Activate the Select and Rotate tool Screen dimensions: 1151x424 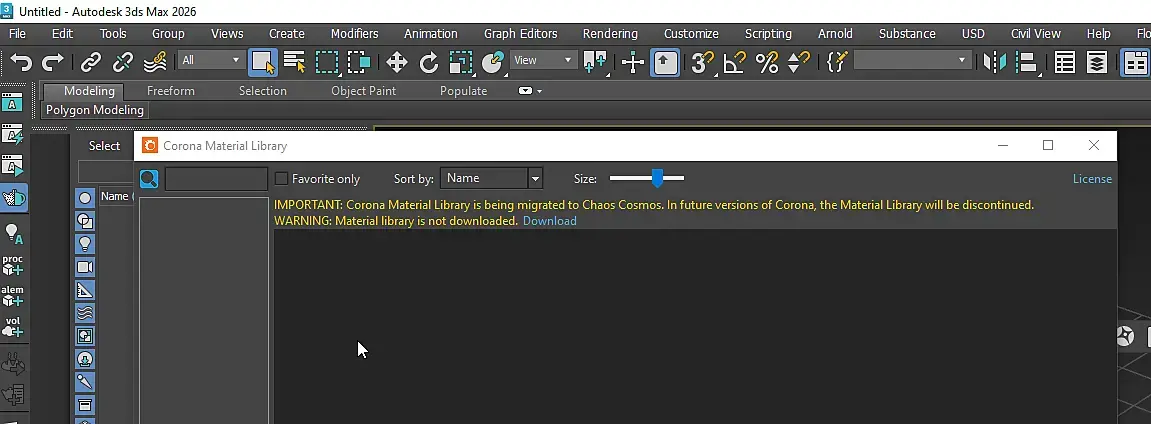click(429, 62)
